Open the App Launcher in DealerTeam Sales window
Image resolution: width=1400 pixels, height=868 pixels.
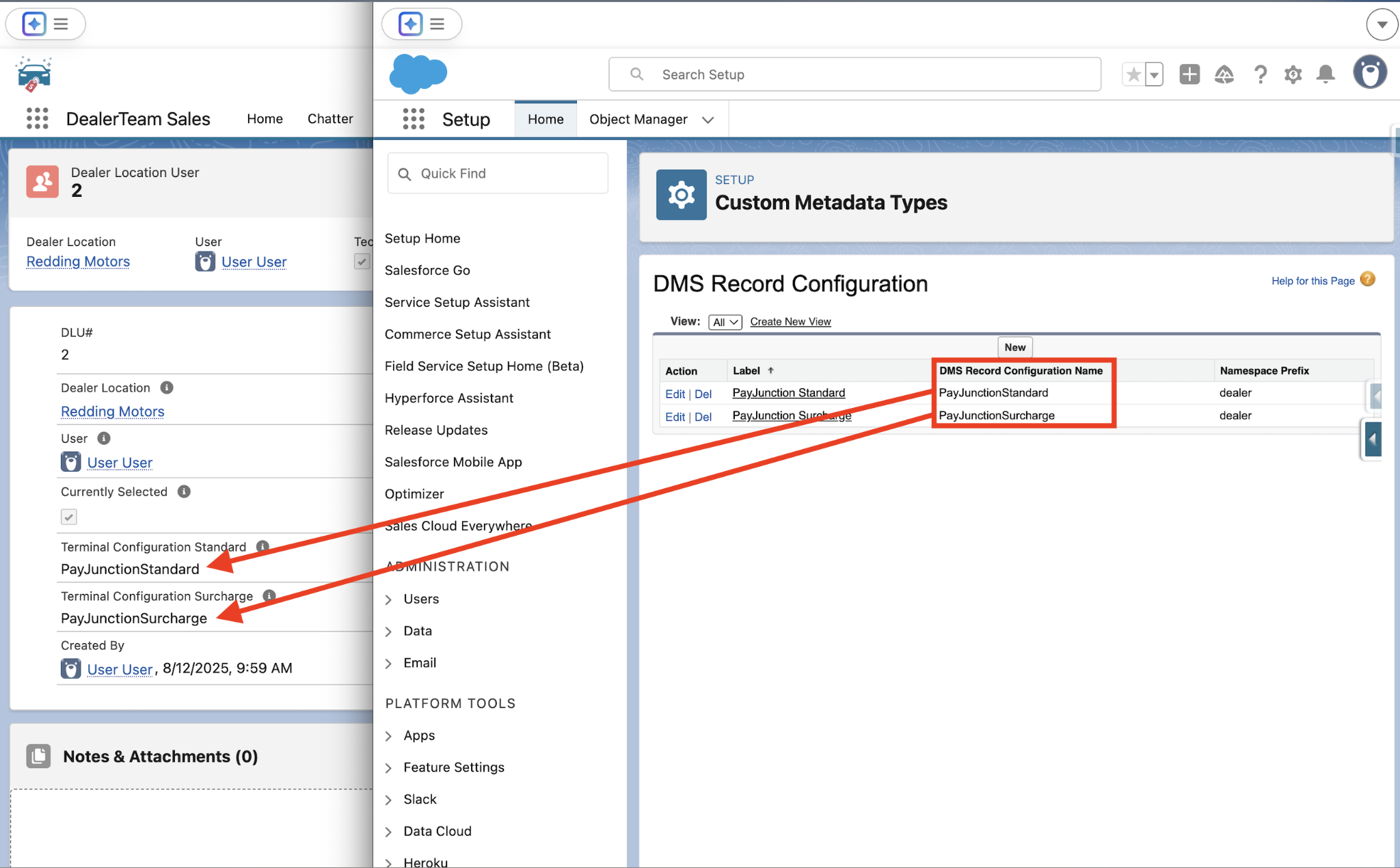click(x=38, y=118)
